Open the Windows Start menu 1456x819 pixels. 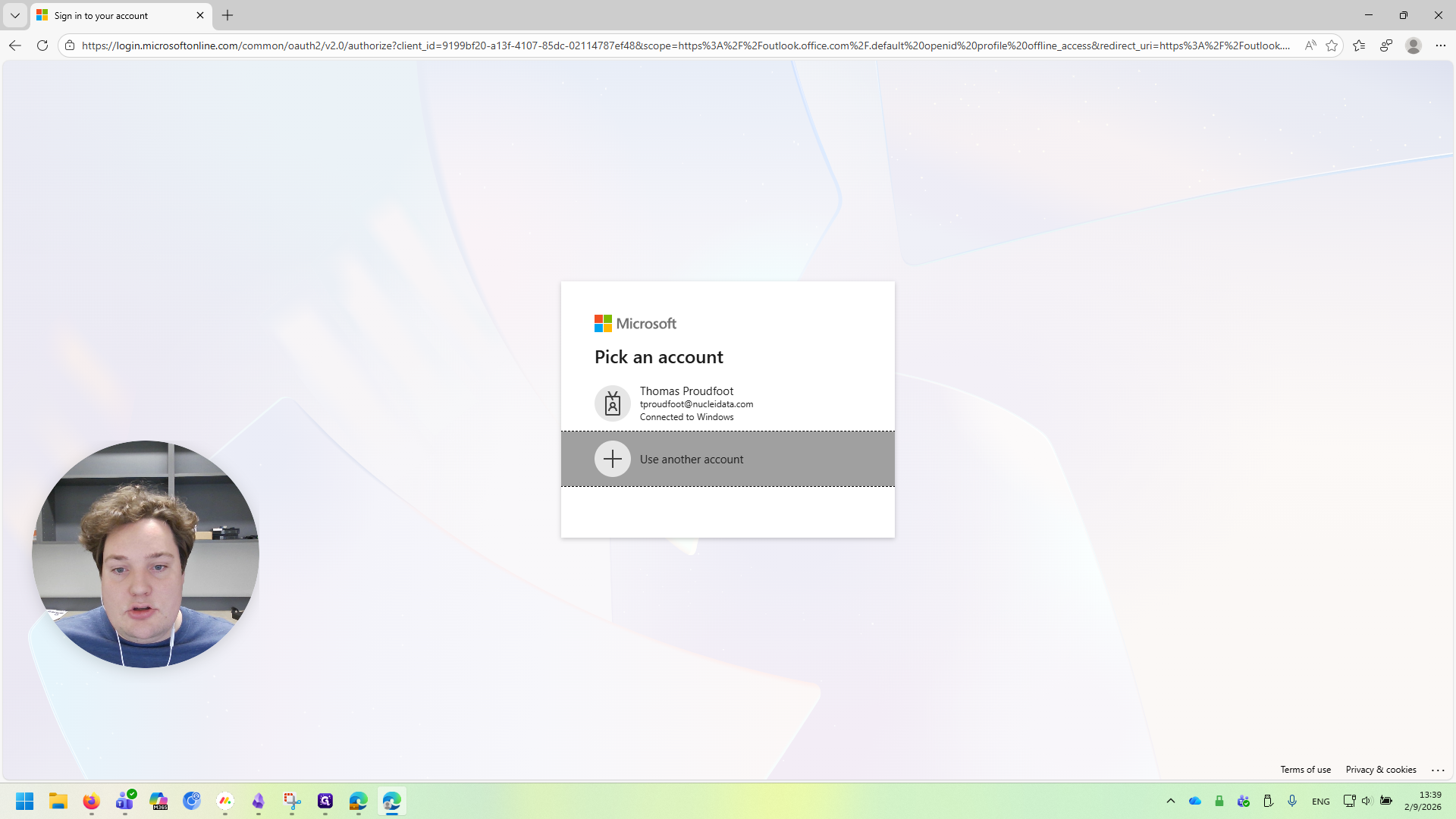(25, 801)
